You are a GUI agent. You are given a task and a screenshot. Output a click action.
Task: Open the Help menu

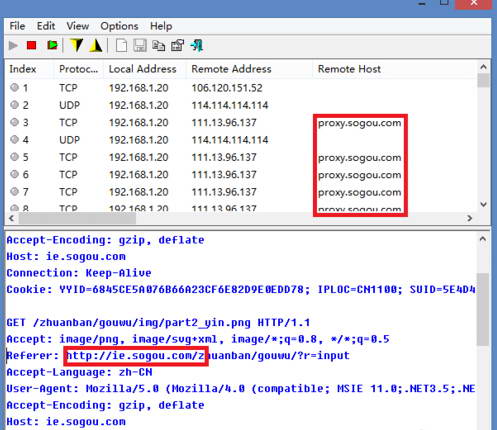tap(161, 26)
